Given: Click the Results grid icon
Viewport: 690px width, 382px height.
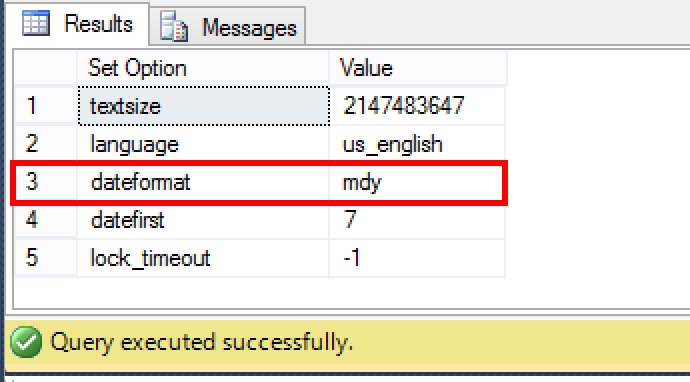Looking at the screenshot, I should [x=36, y=23].
